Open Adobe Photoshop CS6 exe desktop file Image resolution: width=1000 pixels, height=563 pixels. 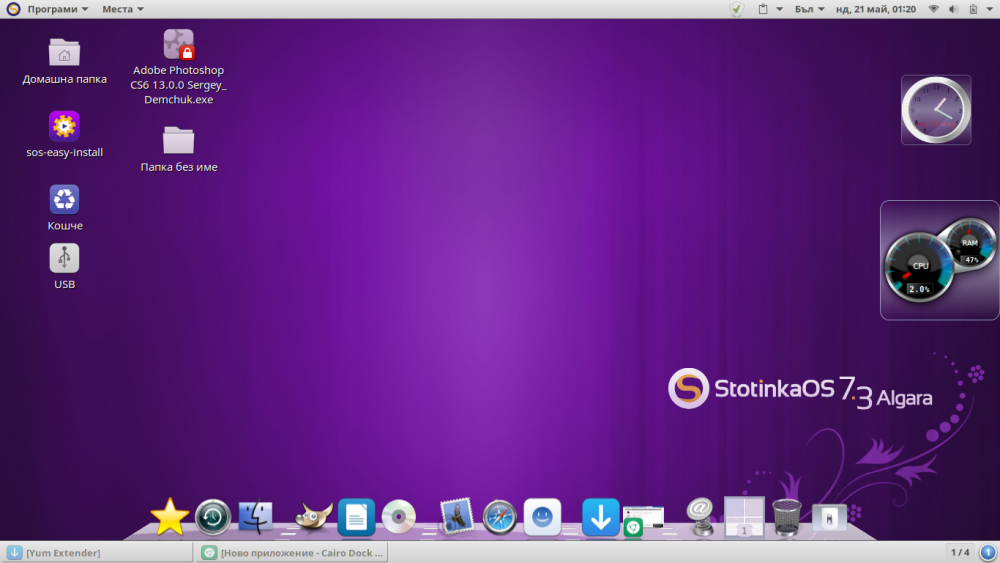179,67
